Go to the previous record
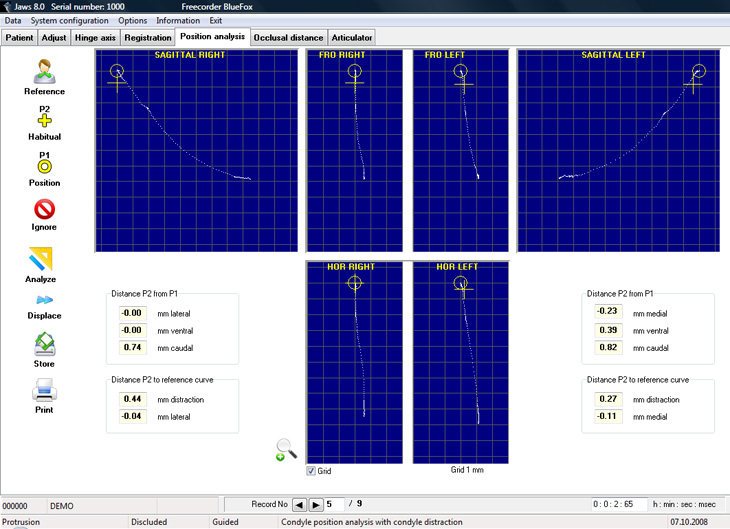Screen dimensions: 730x529 [x=299, y=504]
